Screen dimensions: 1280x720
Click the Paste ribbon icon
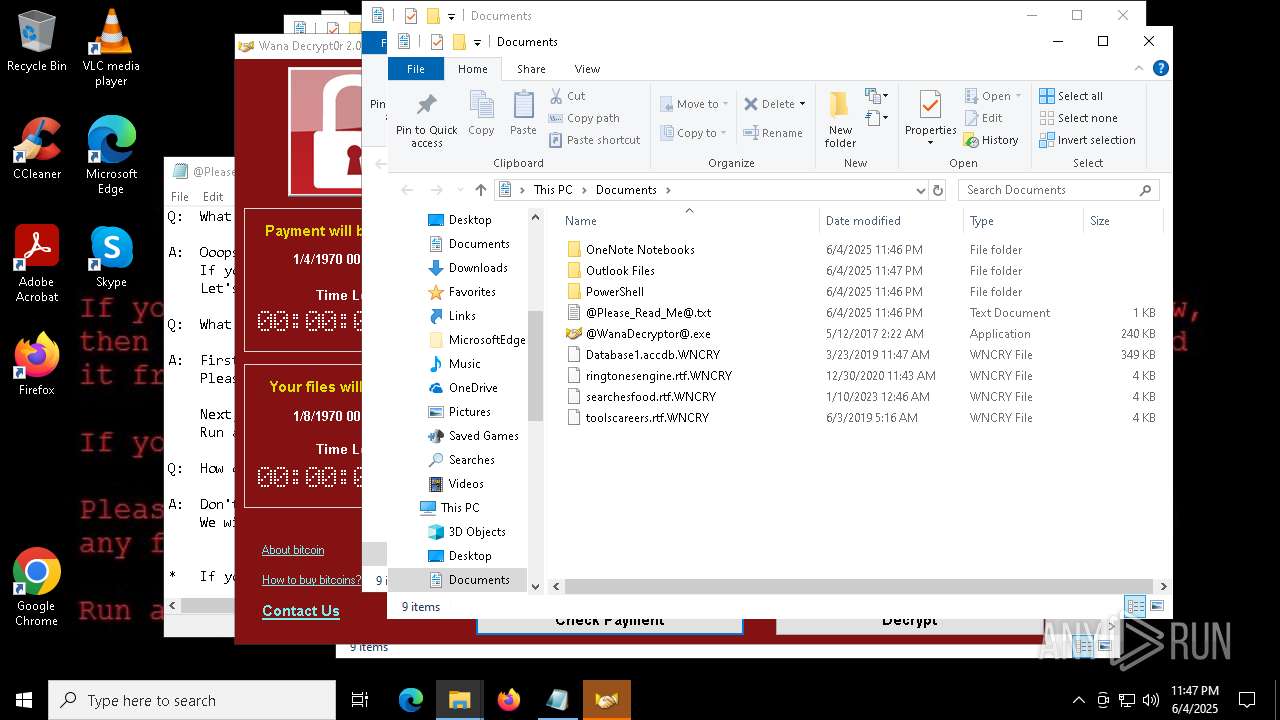523,113
